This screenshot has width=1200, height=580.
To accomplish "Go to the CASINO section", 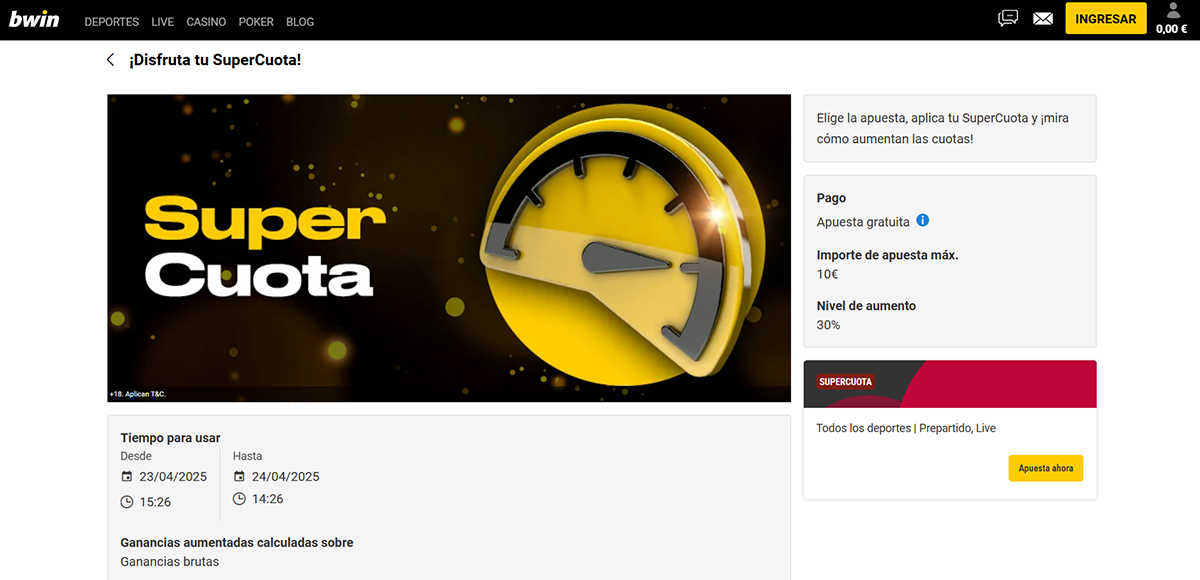I will (x=206, y=21).
